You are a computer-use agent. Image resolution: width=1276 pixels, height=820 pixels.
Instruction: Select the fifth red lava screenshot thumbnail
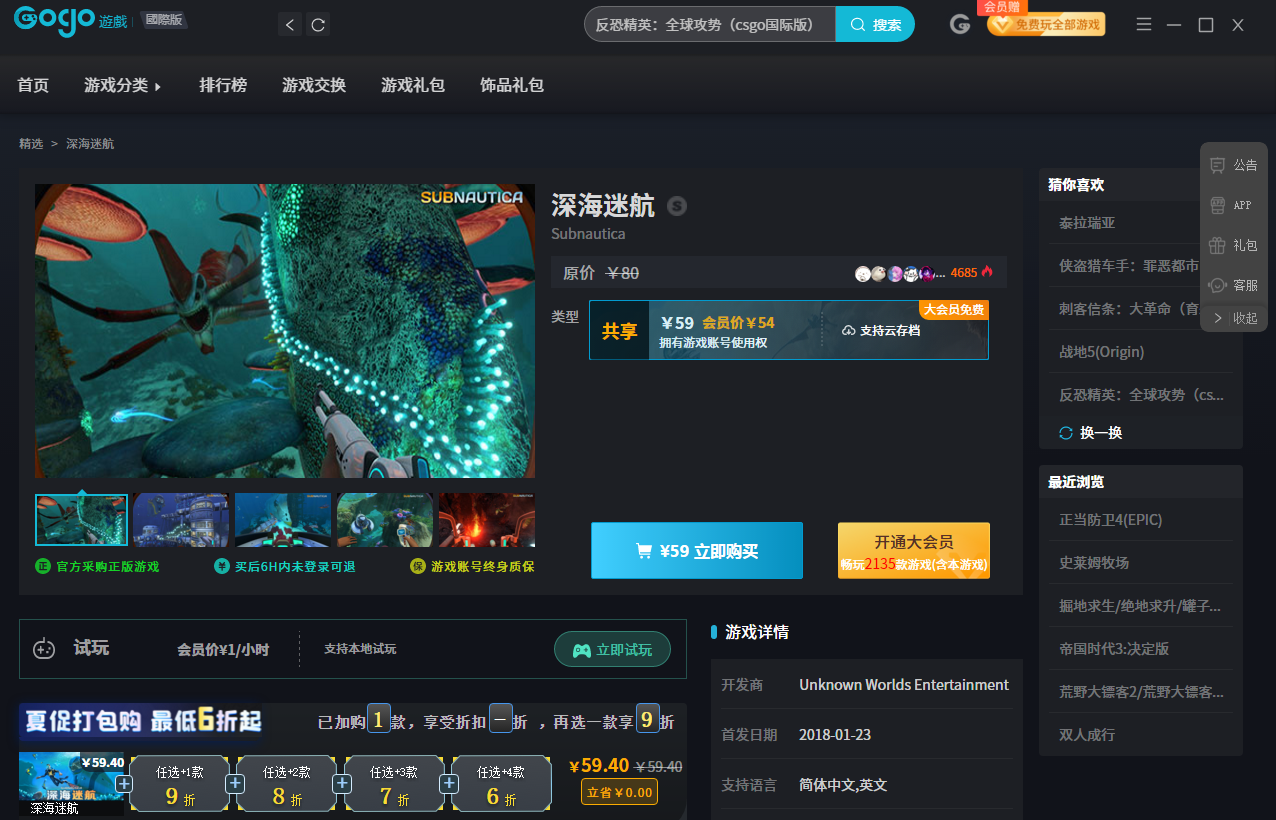tap(487, 520)
